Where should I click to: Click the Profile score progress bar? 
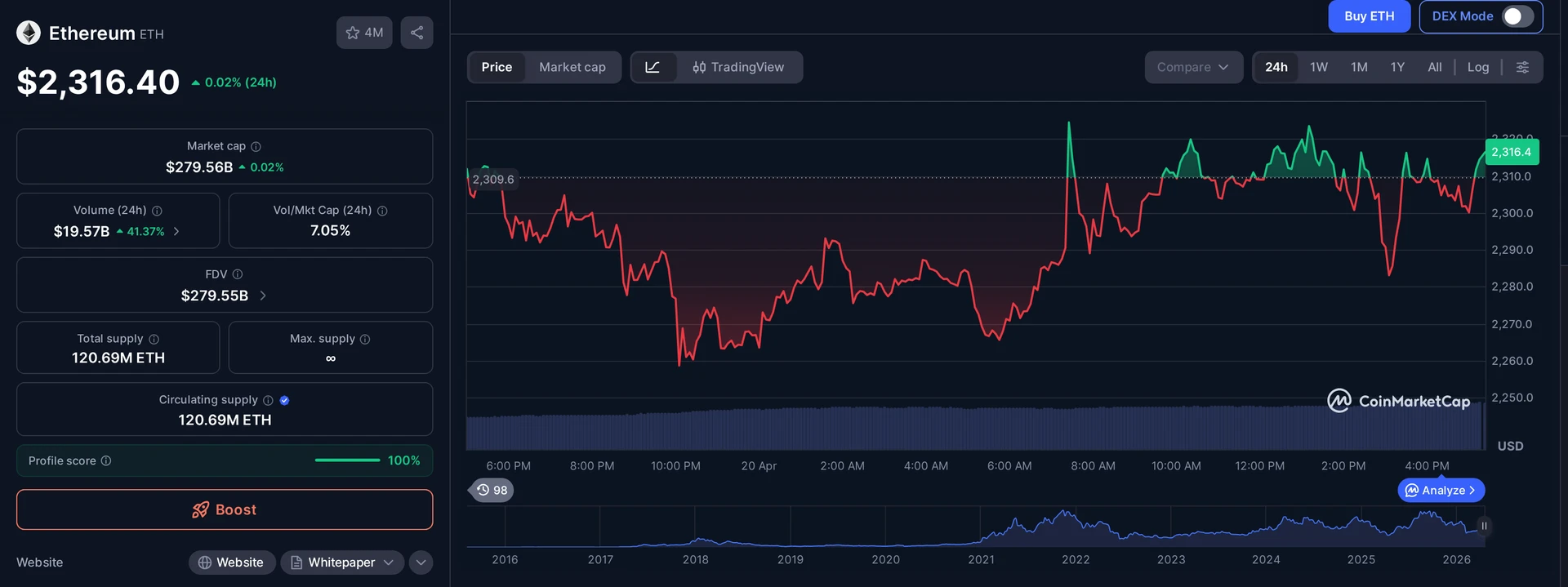click(347, 460)
